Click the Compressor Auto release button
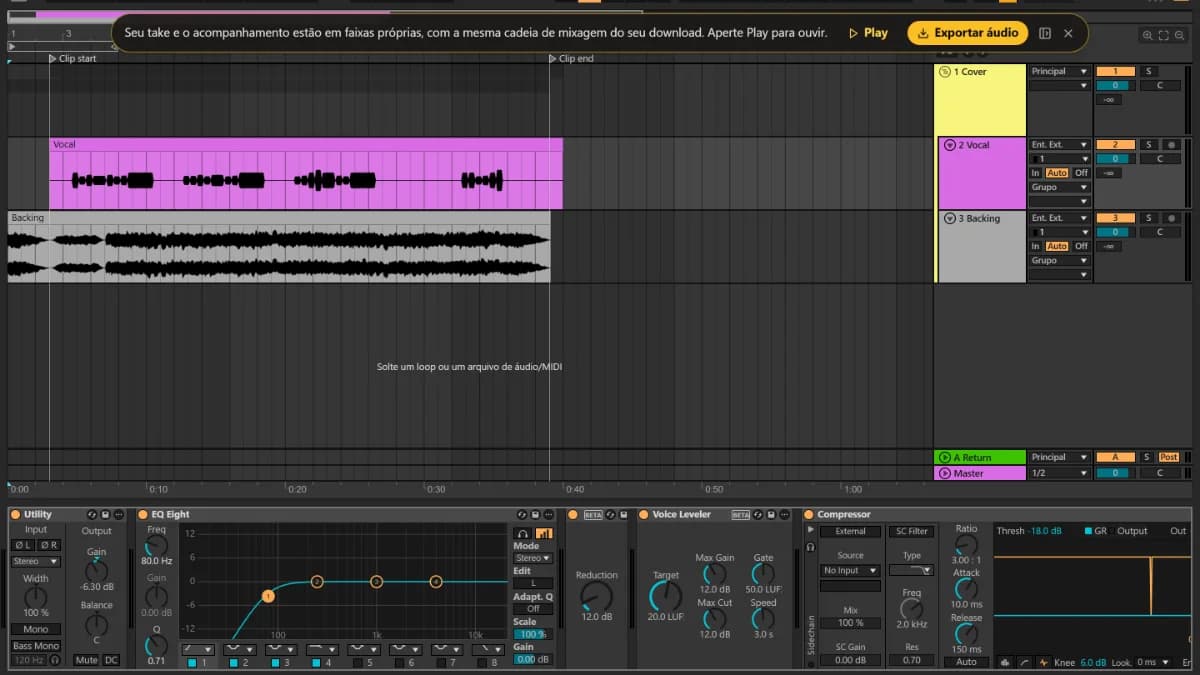Screen dimensions: 1200x675 [x=966, y=662]
